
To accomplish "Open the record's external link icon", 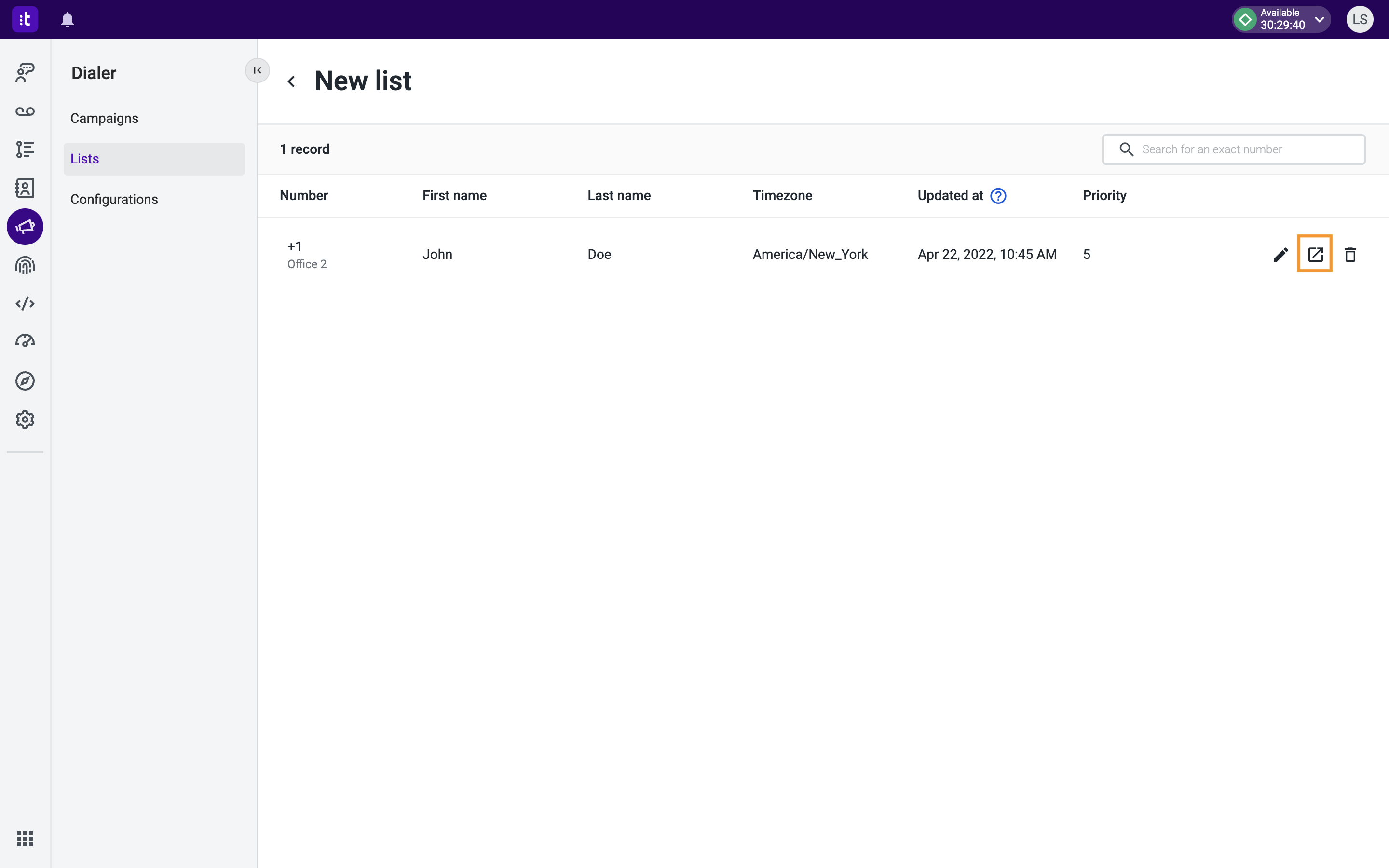I will coord(1315,254).
